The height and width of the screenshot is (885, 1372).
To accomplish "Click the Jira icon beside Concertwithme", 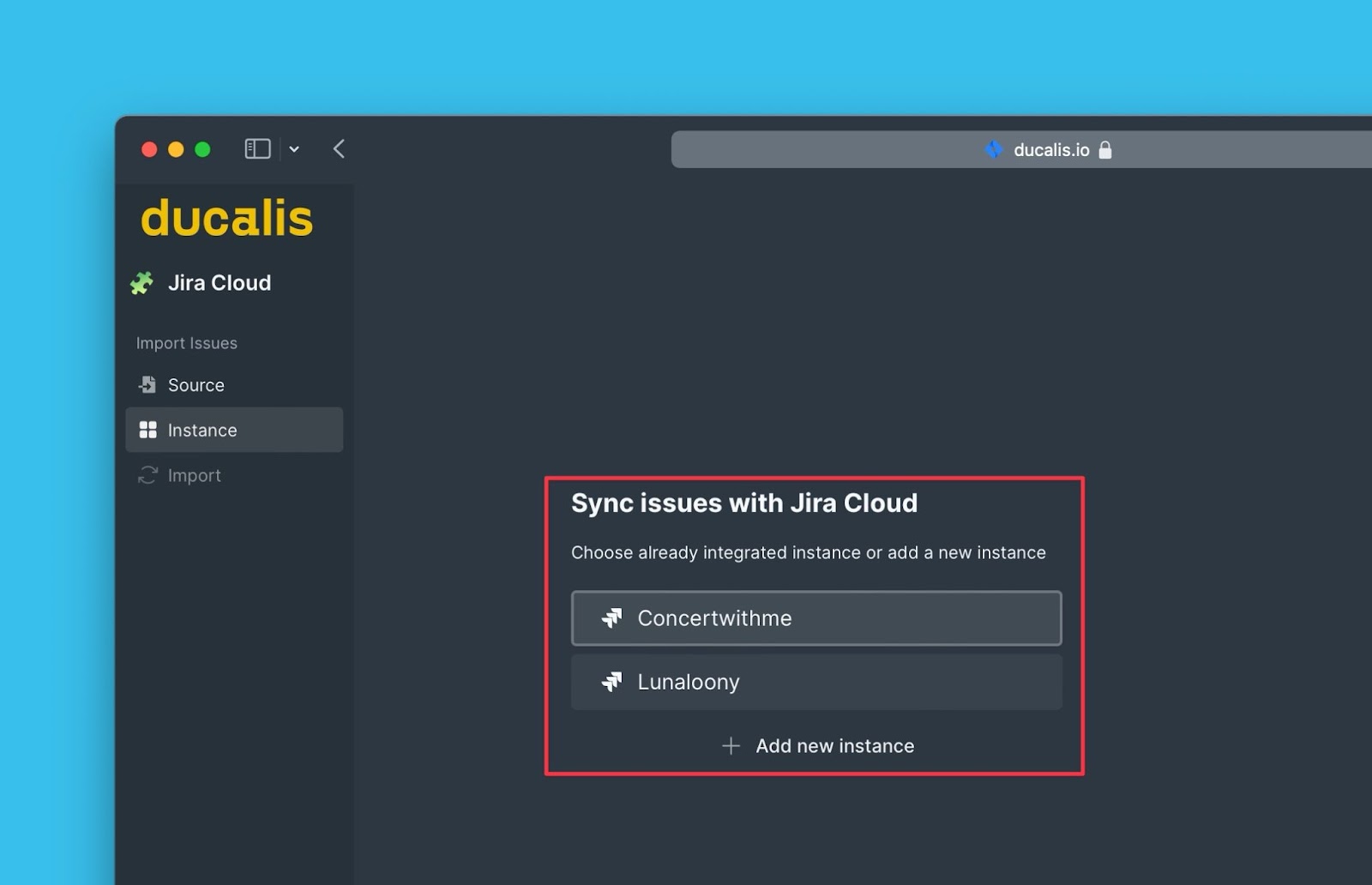I will 611,617.
